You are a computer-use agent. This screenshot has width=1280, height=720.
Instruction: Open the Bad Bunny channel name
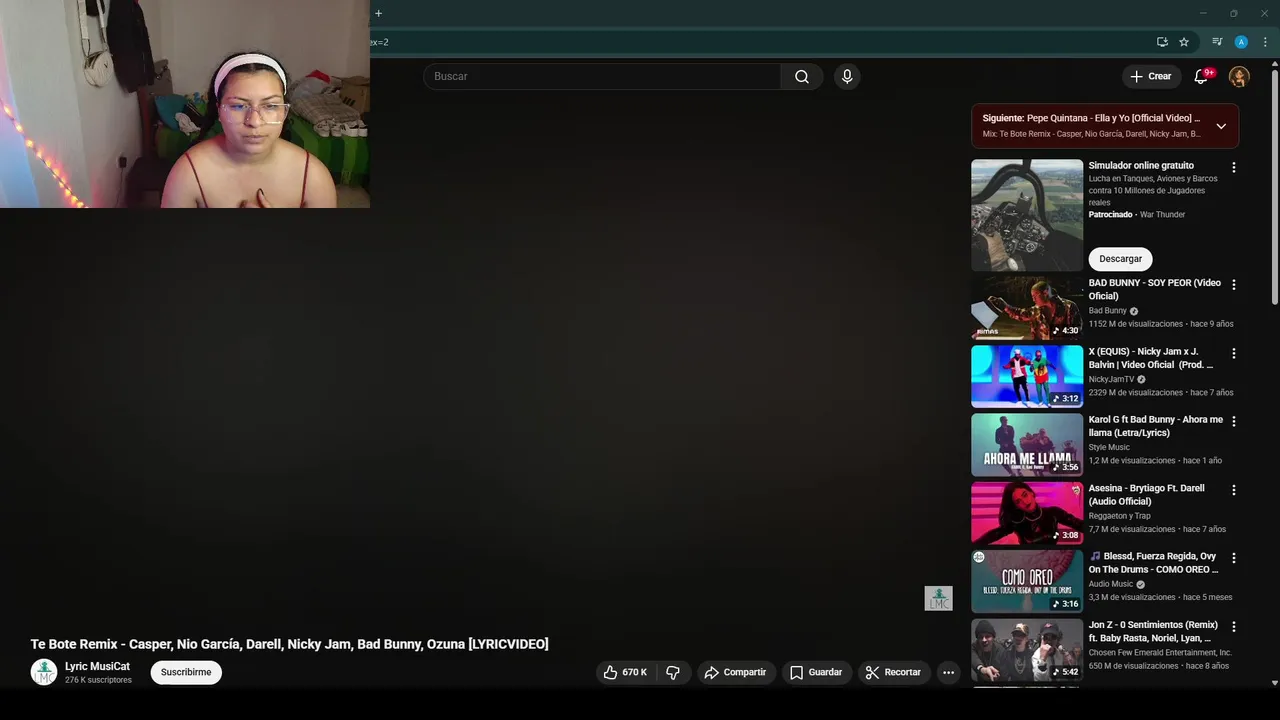[x=1107, y=311]
